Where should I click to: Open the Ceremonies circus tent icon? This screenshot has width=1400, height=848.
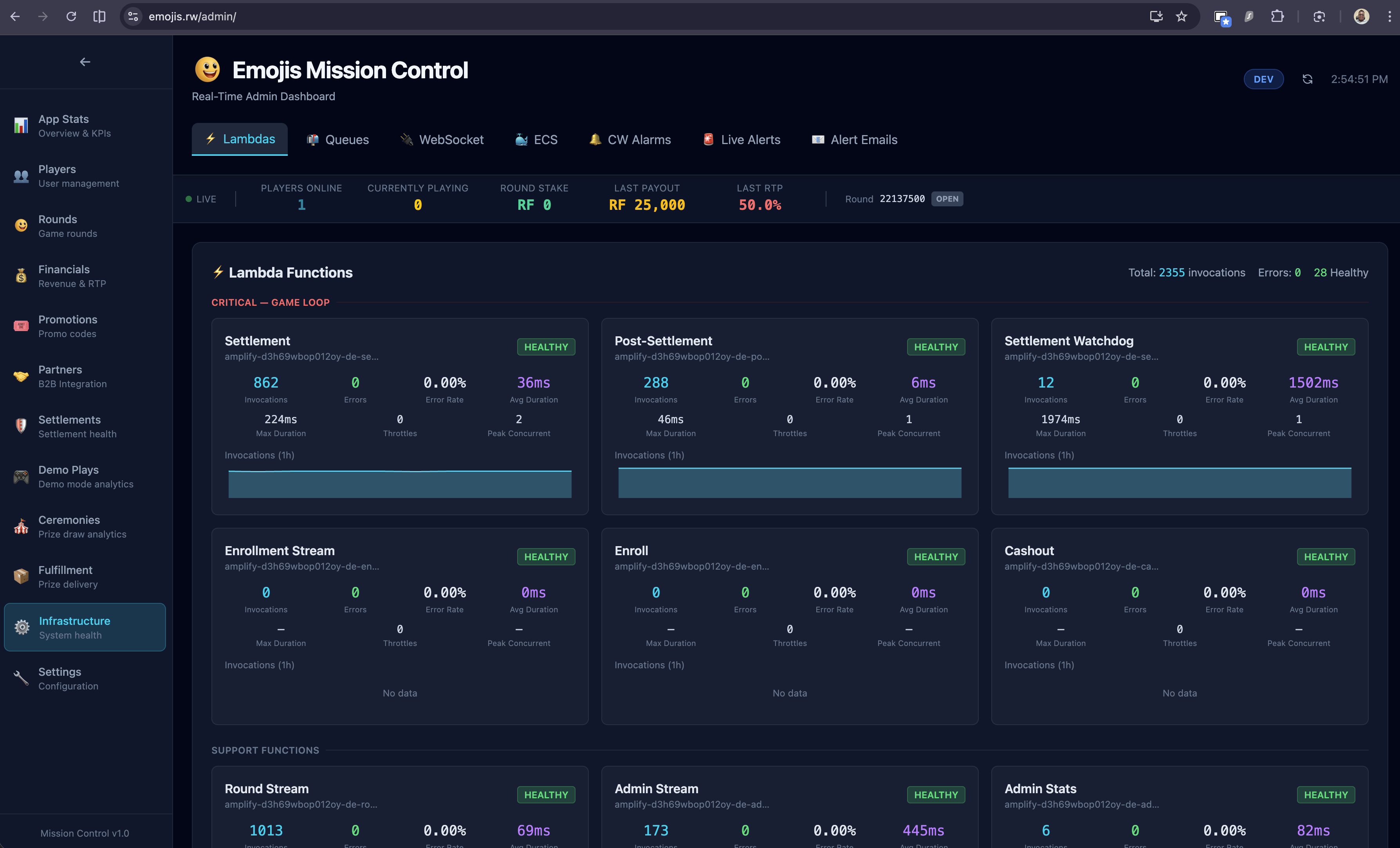(21, 527)
